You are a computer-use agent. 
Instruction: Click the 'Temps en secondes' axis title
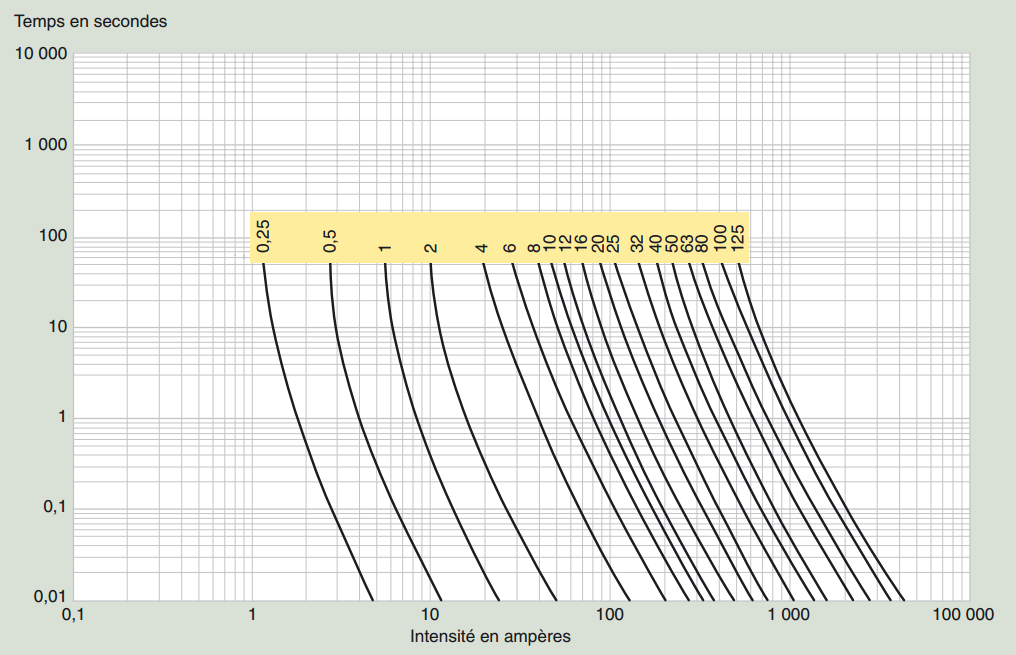coord(91,21)
